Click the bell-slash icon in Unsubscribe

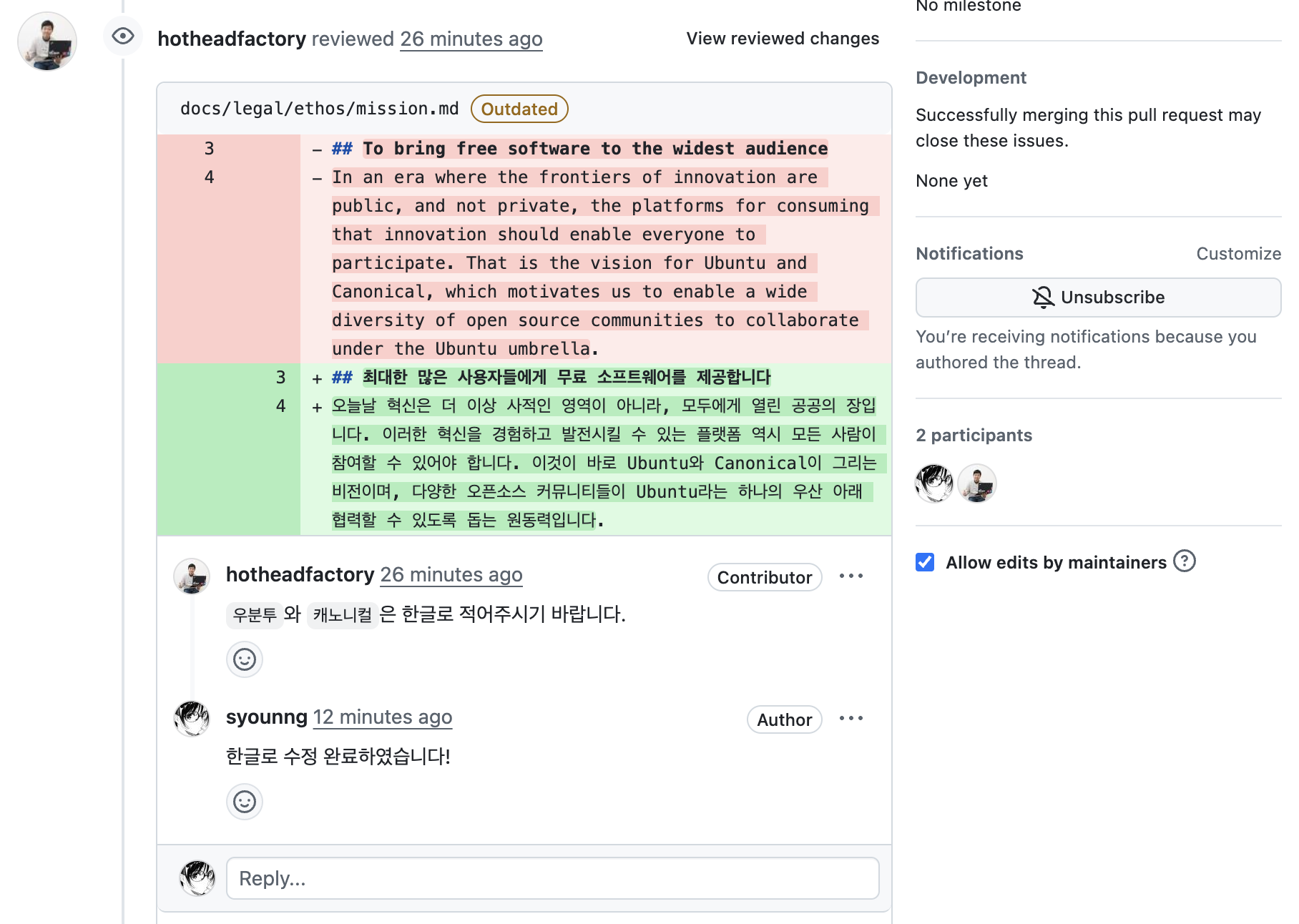pos(1044,298)
